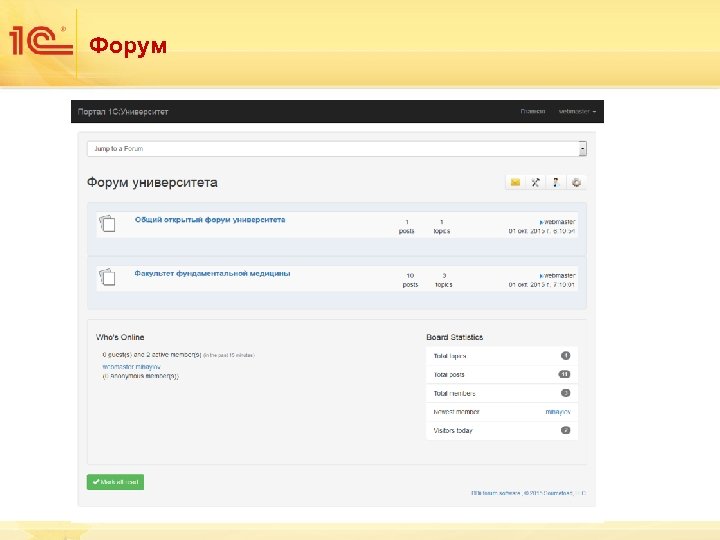Click the Visitors today label

click(453, 431)
